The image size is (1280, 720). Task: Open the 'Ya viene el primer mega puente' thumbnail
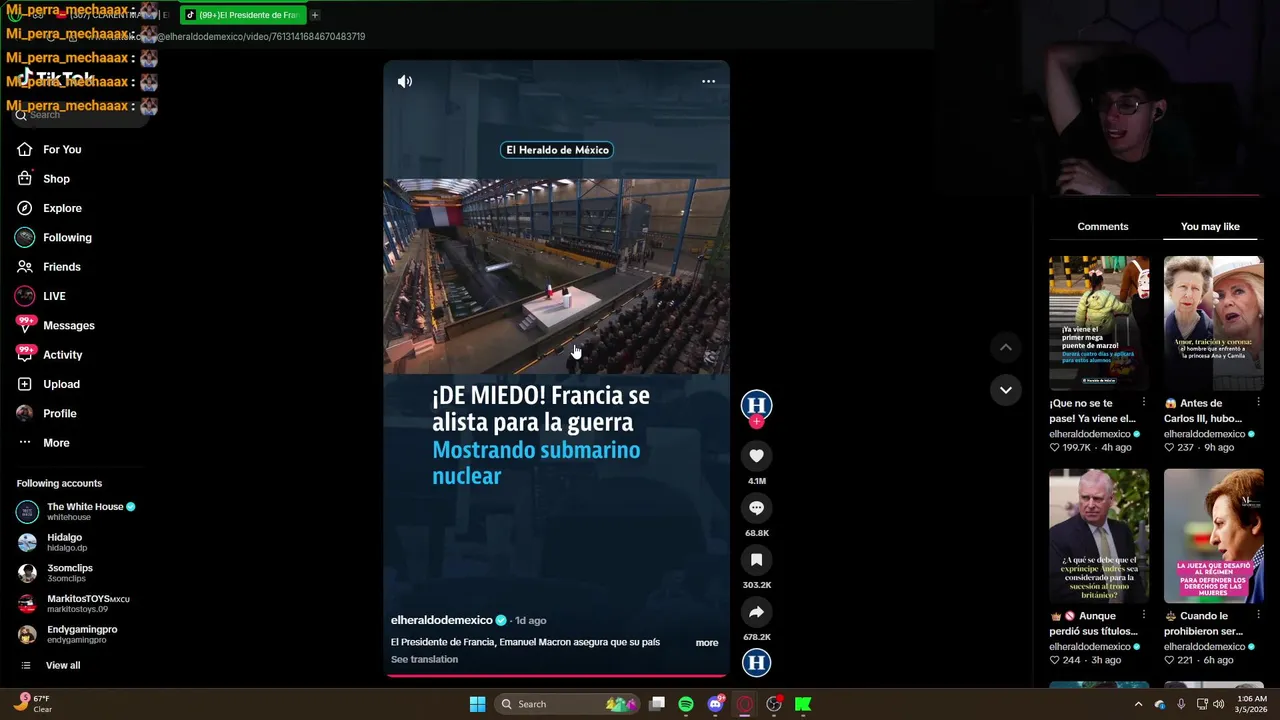(x=1099, y=323)
